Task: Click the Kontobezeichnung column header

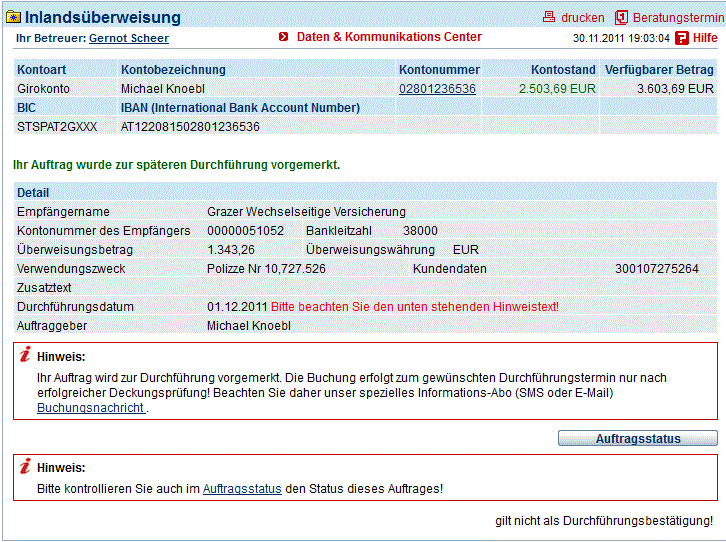Action: 173,69
